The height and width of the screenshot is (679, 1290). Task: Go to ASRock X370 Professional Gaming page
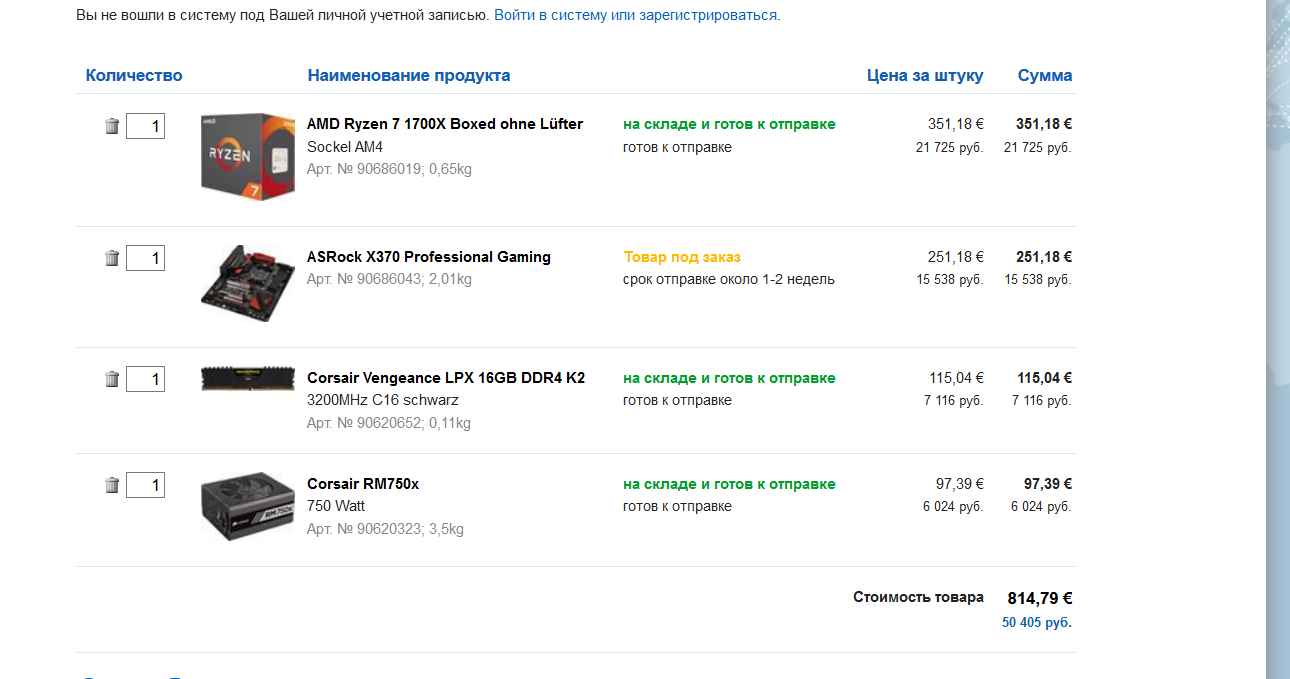pyautogui.click(x=428, y=257)
